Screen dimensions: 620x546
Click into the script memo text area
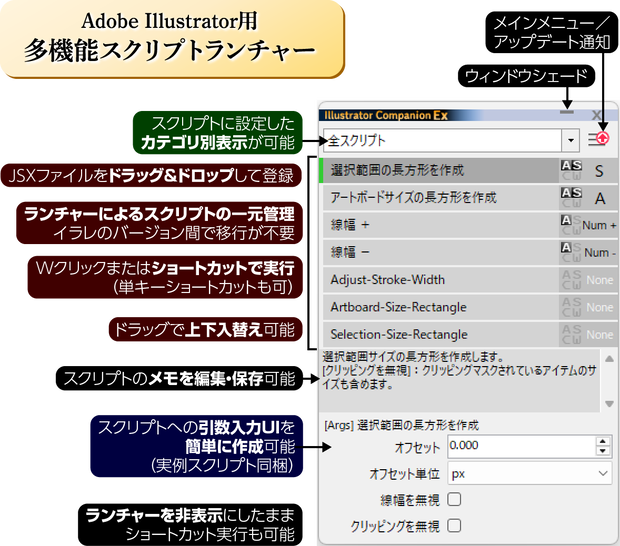(460, 381)
